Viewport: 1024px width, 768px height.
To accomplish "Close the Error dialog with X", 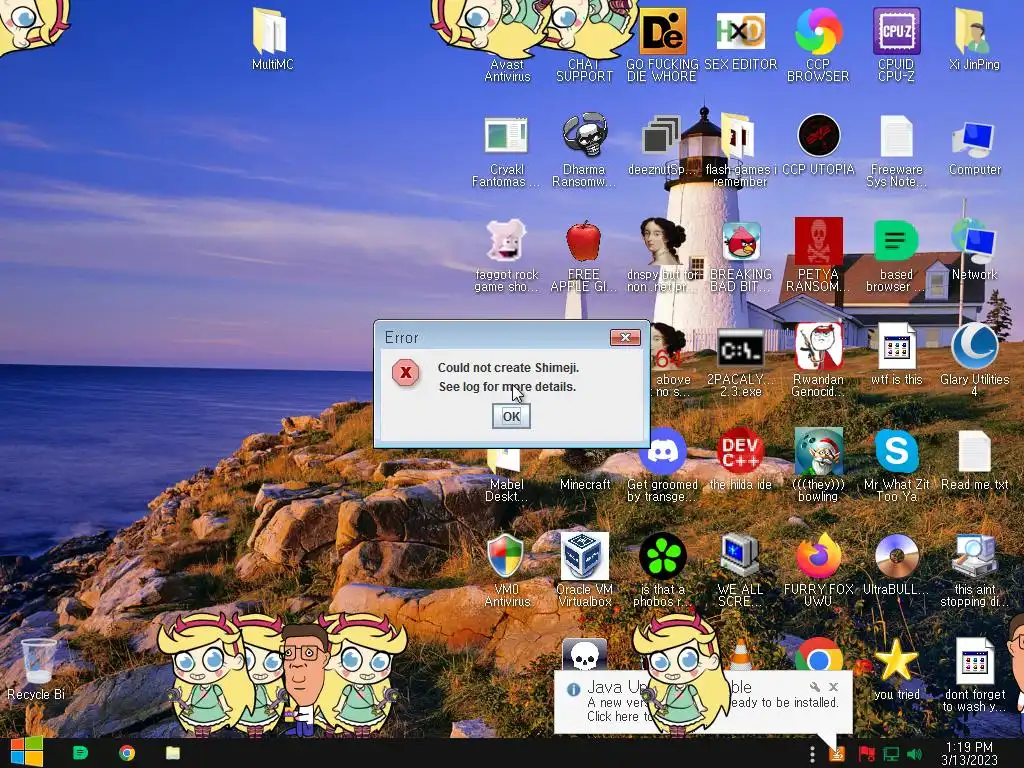I will [x=625, y=337].
